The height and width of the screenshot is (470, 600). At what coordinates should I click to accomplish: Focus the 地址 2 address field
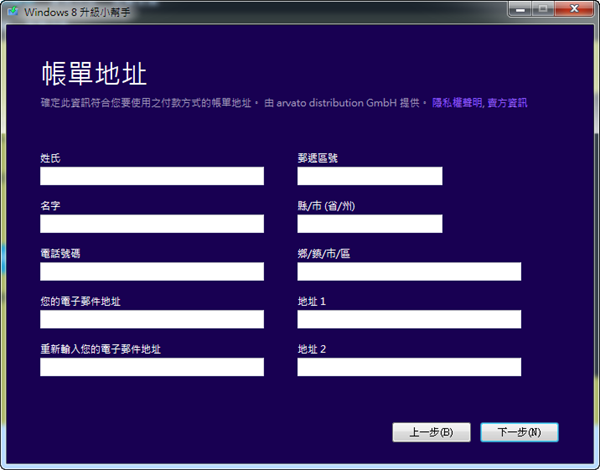[x=409, y=367]
